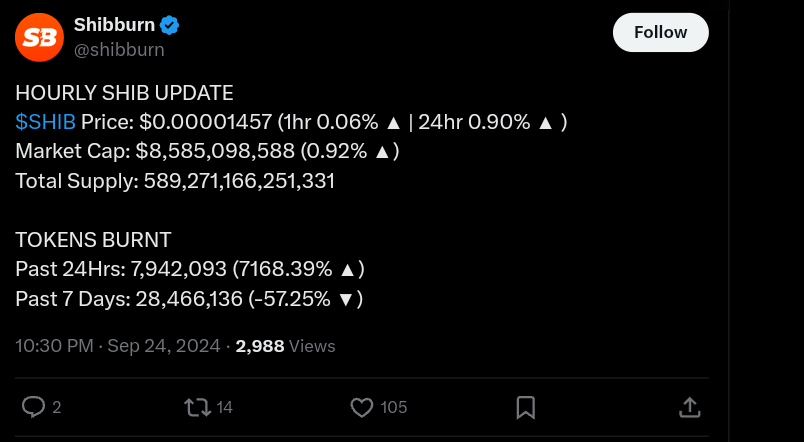Screen dimensions: 804x442
Task: Like the tweet with the heart icon
Action: click(361, 407)
